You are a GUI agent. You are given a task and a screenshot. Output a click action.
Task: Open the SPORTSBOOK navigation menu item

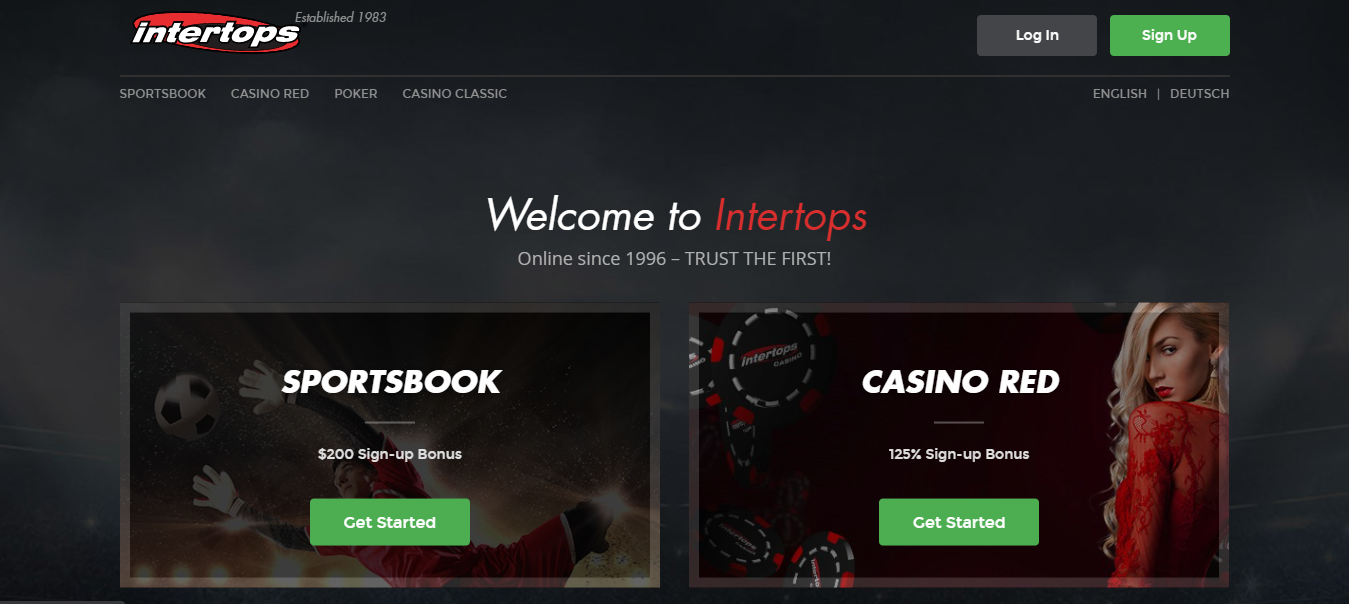coord(163,93)
